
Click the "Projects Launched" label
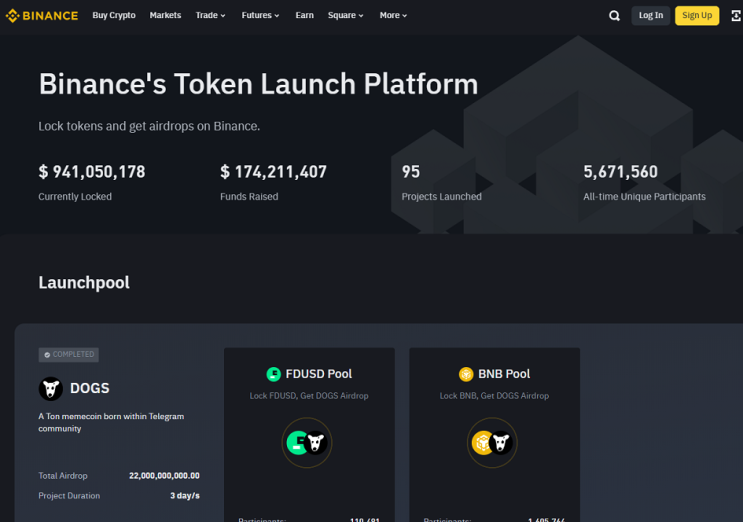tap(442, 197)
